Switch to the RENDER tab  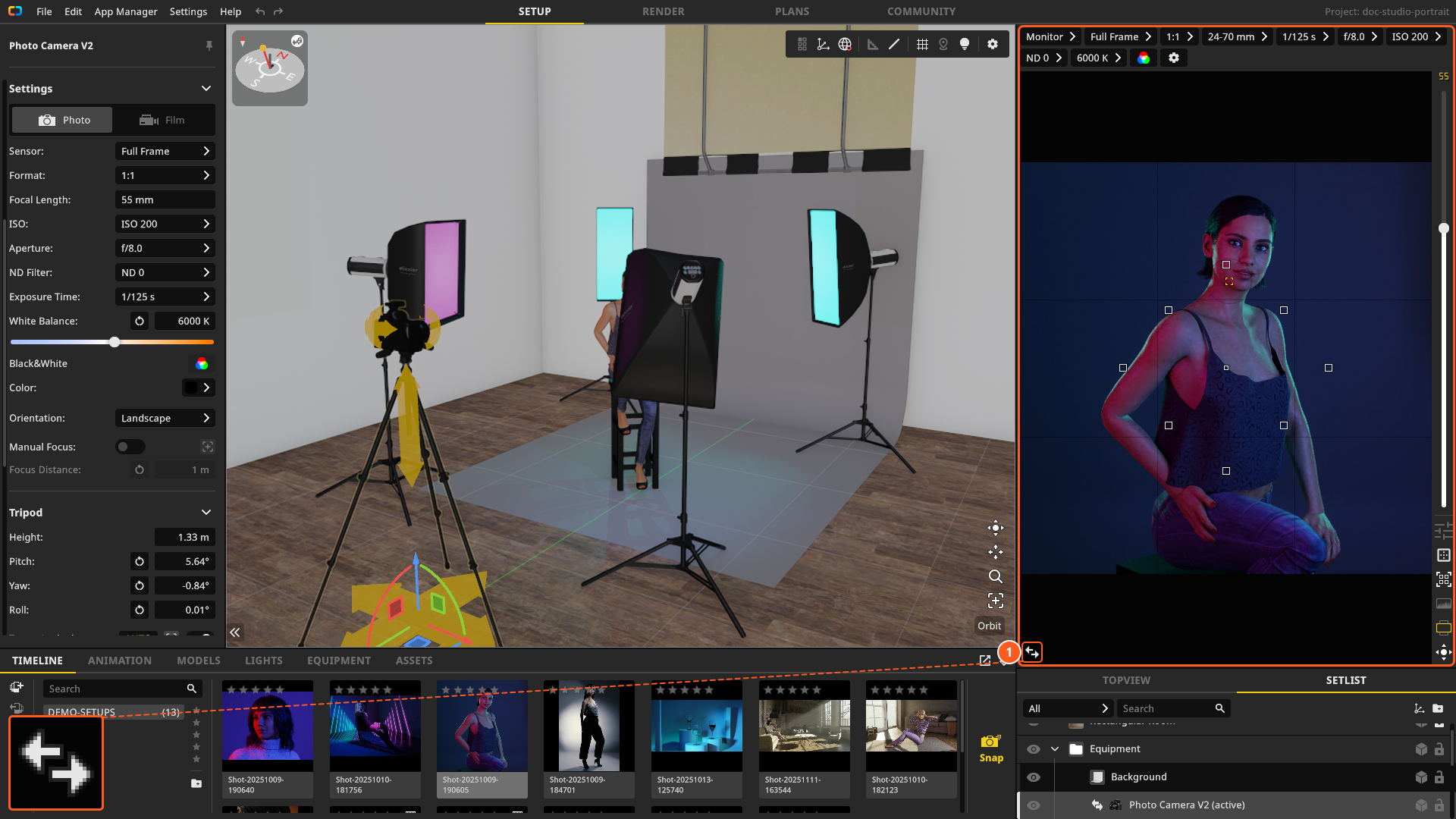(x=664, y=11)
